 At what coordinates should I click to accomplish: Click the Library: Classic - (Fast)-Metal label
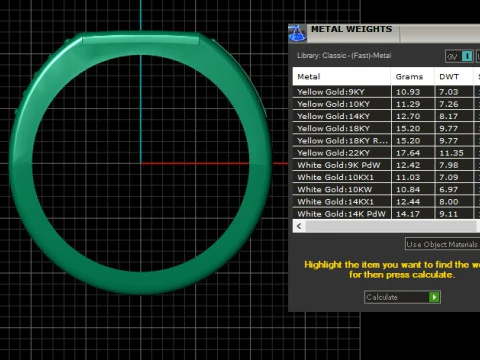coord(344,56)
